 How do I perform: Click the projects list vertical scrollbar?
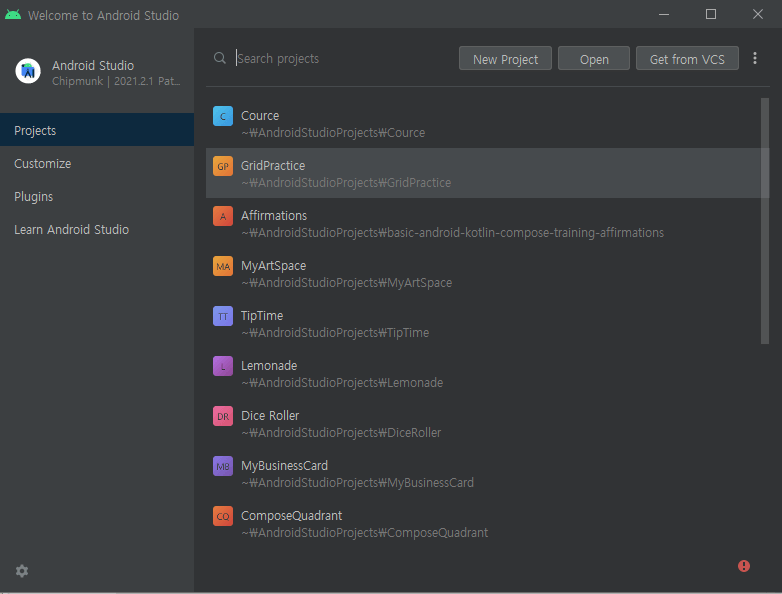(765, 221)
